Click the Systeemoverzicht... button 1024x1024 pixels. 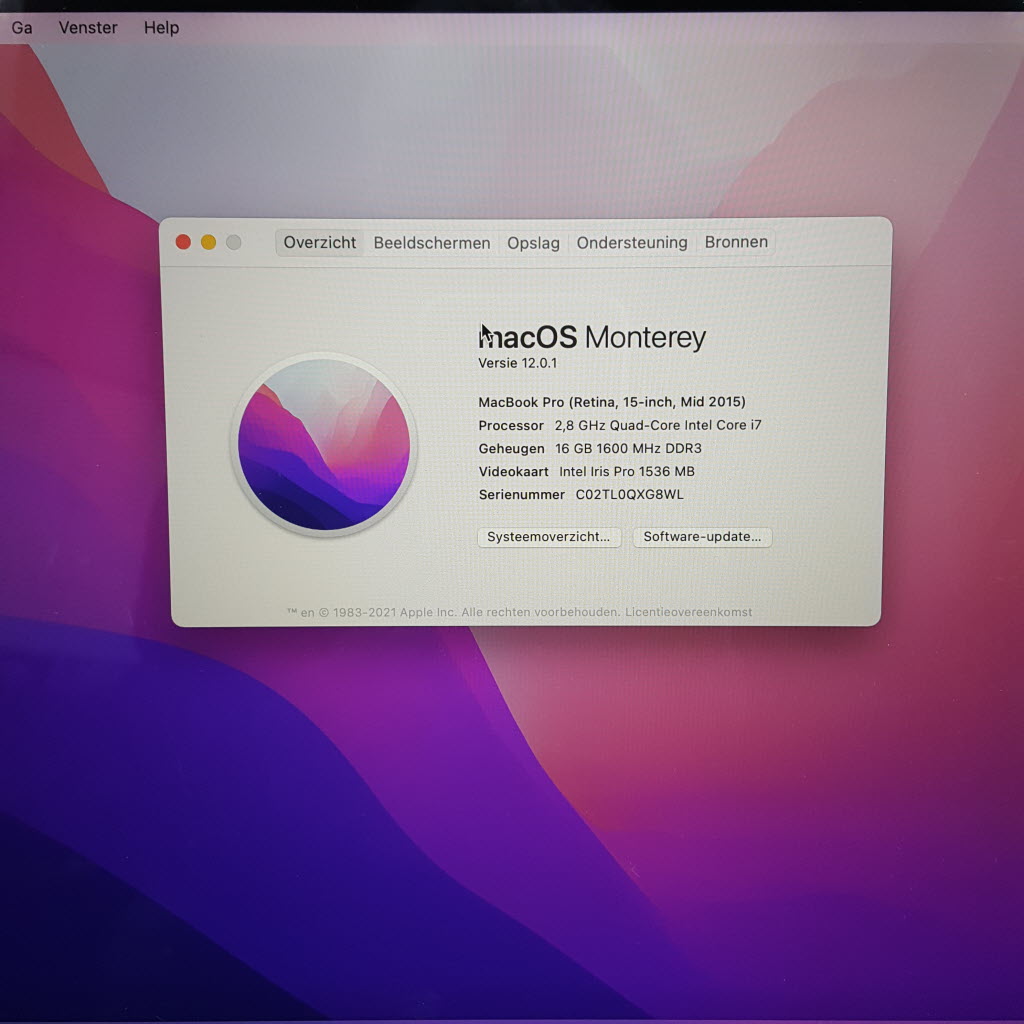(x=549, y=537)
